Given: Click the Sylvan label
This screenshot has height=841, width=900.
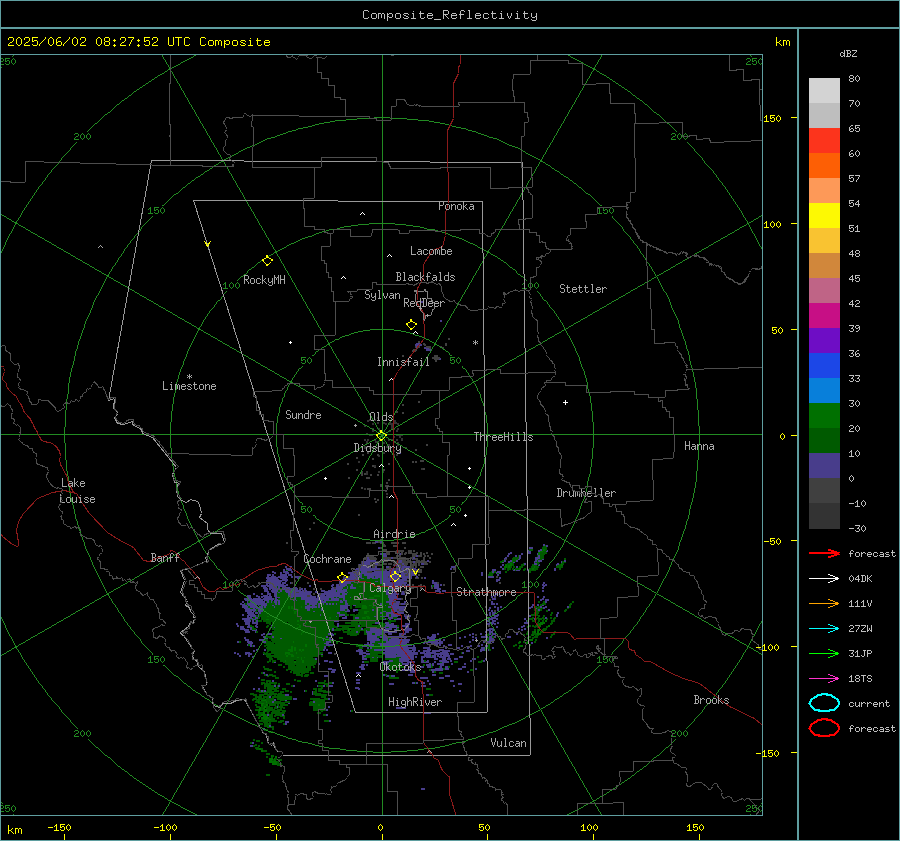Looking at the screenshot, I should coord(382,295).
